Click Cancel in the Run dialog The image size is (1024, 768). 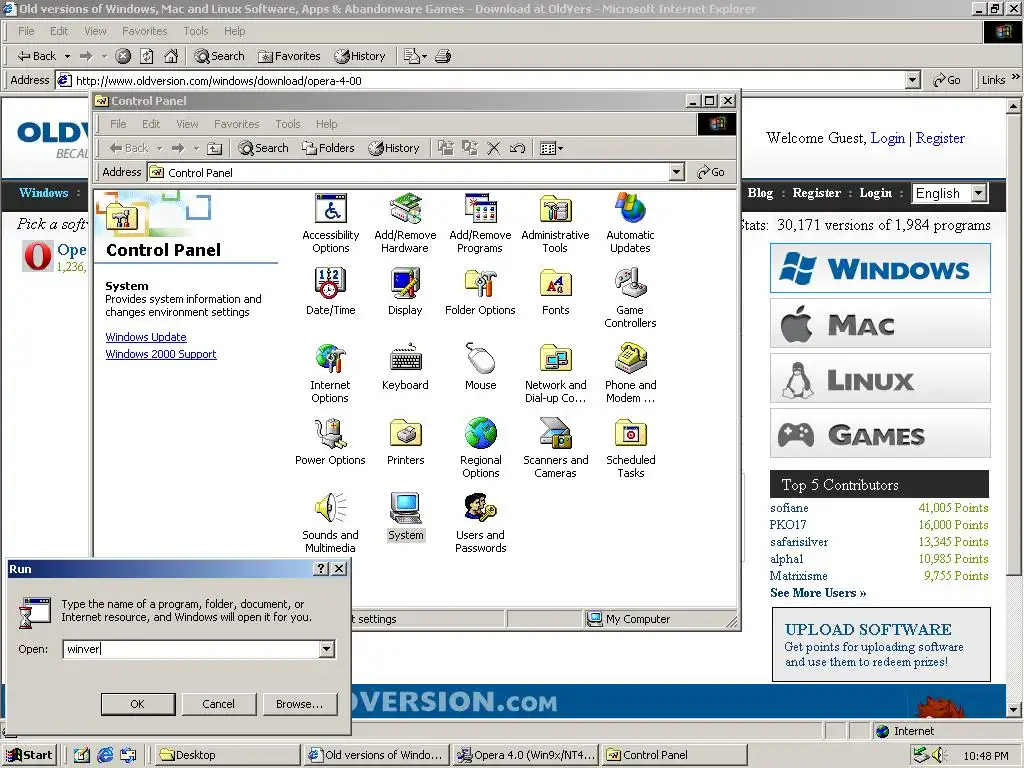click(x=218, y=704)
